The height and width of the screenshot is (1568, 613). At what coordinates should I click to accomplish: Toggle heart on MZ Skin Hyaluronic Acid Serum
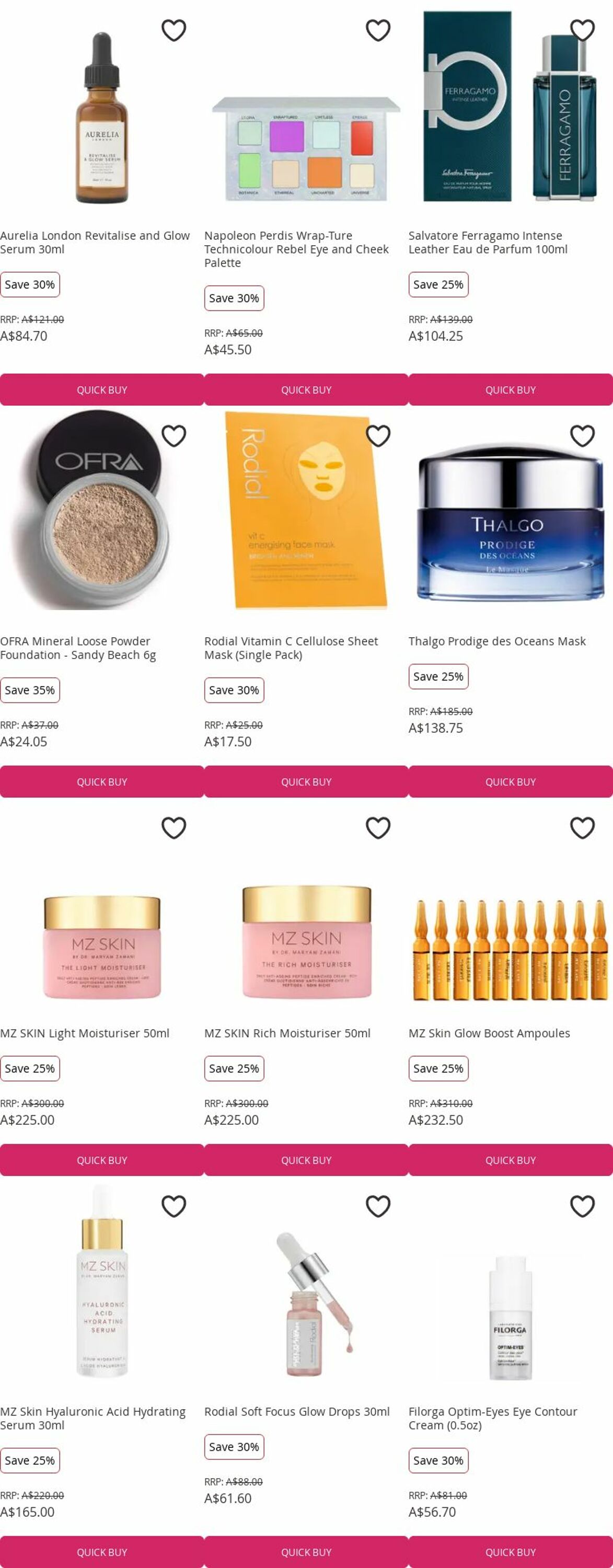(x=174, y=1206)
